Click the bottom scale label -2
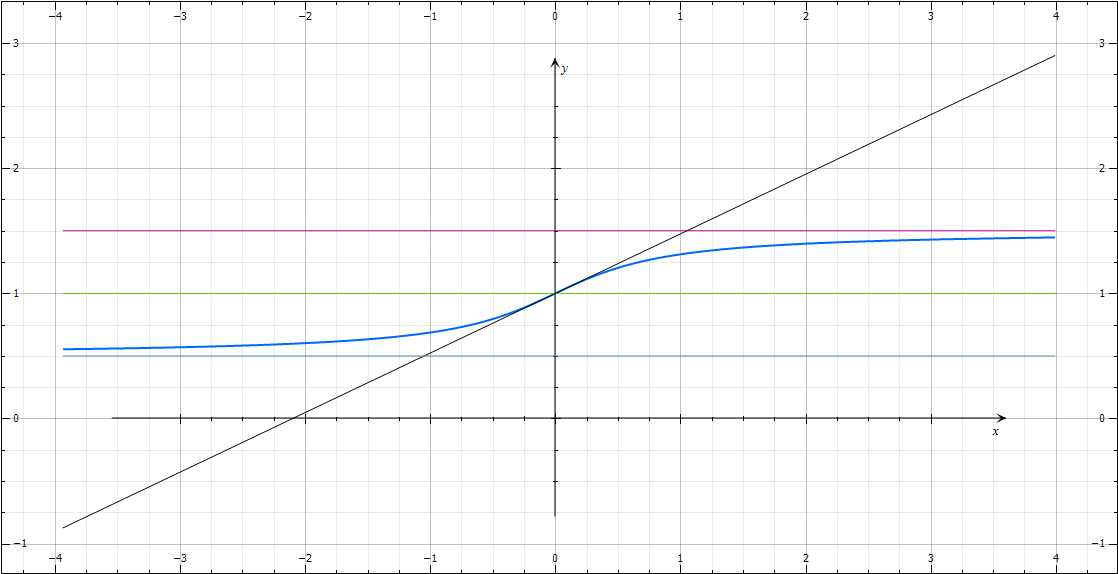Image resolution: width=1118 pixels, height=574 pixels. point(305,558)
